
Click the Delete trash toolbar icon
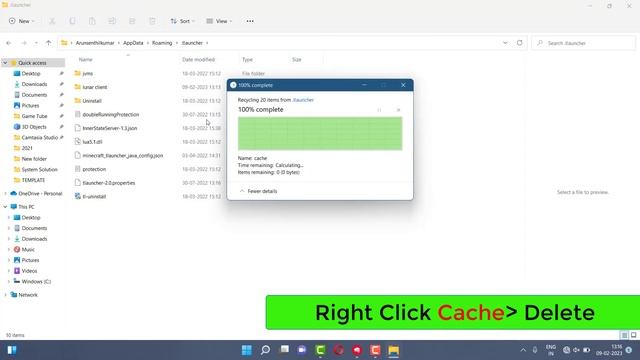[x=152, y=21]
